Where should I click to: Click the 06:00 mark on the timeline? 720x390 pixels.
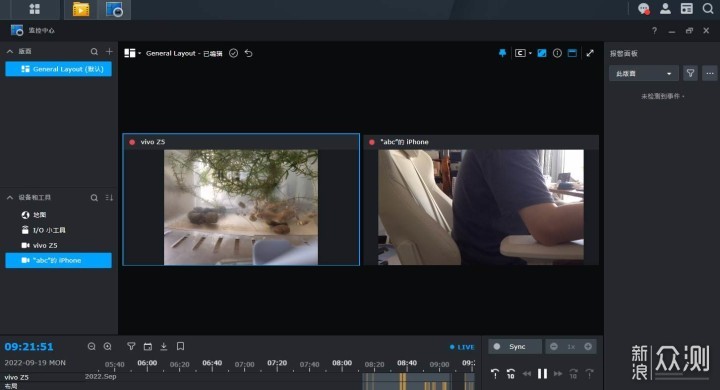tap(147, 363)
